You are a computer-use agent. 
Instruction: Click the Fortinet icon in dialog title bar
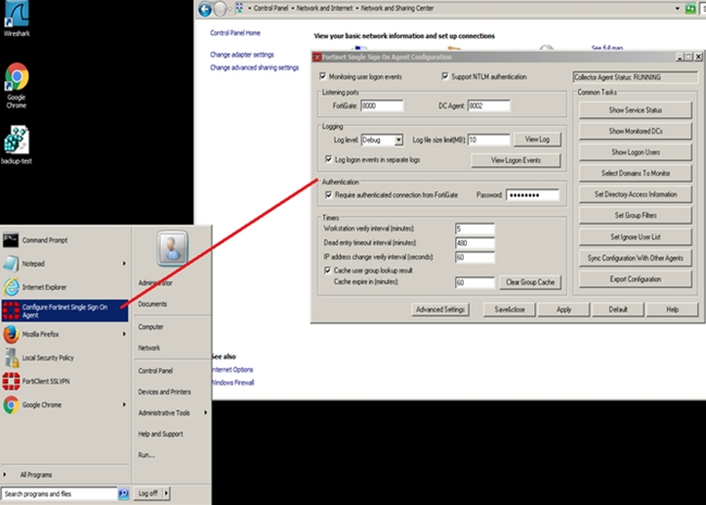(x=317, y=57)
